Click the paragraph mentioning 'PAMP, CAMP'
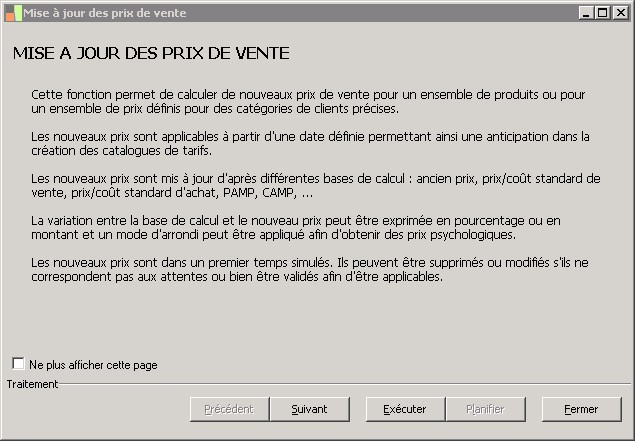The height and width of the screenshot is (441, 635). (315, 185)
